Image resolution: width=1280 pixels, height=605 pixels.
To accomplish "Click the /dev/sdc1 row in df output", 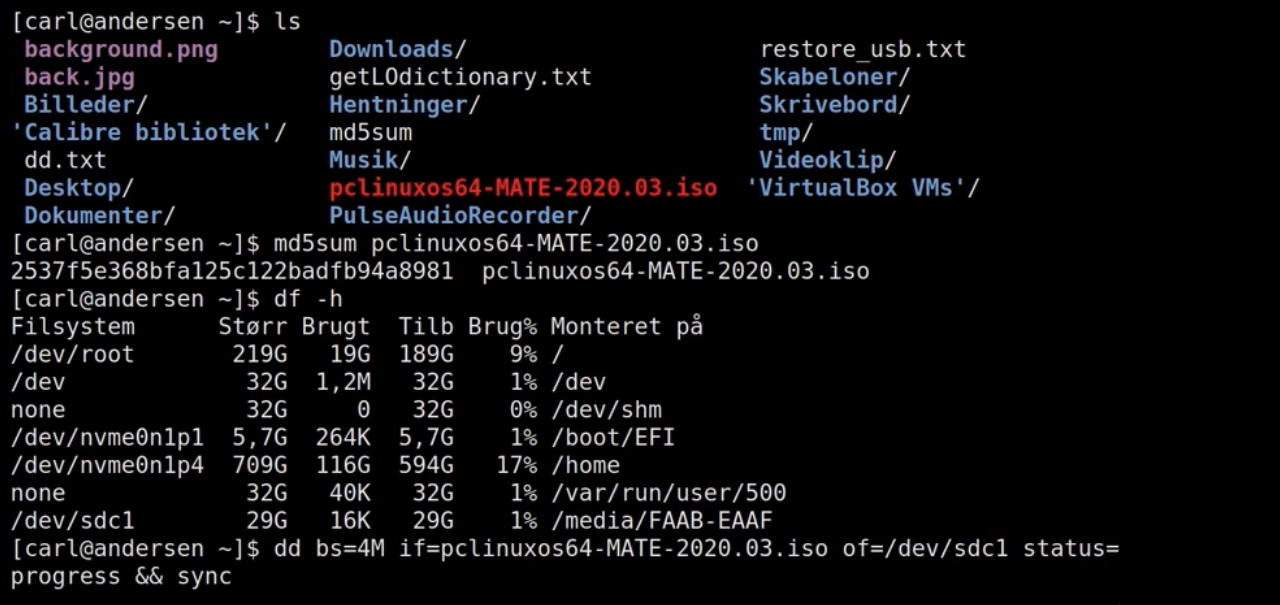I will 72,521.
